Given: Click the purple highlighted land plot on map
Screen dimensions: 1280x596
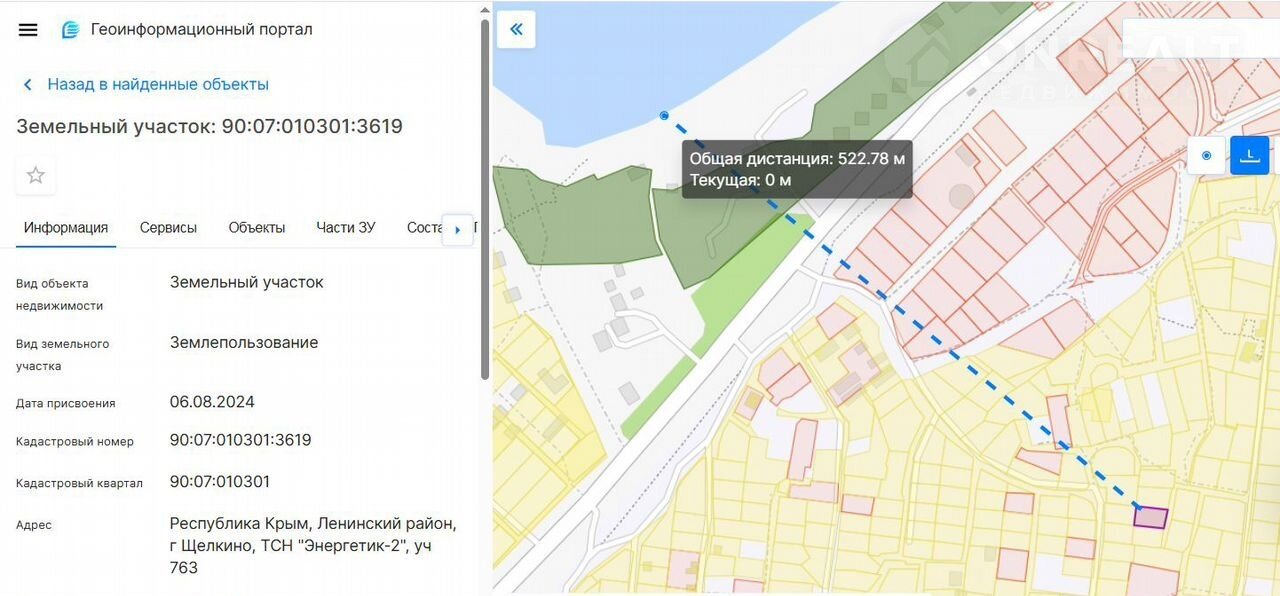Looking at the screenshot, I should (x=1150, y=517).
